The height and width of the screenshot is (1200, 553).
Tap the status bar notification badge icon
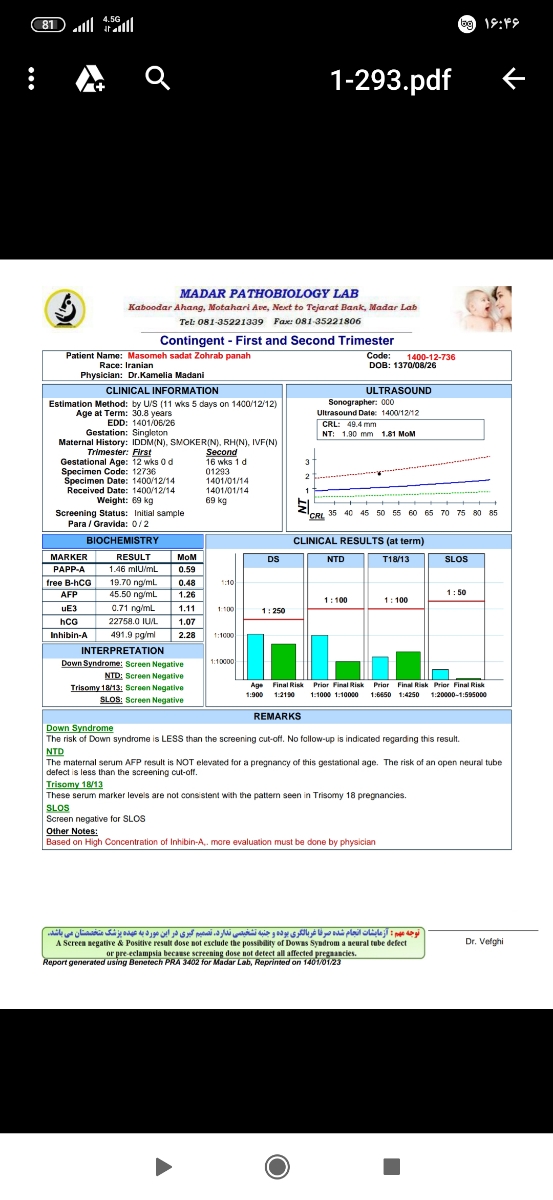tap(465, 24)
